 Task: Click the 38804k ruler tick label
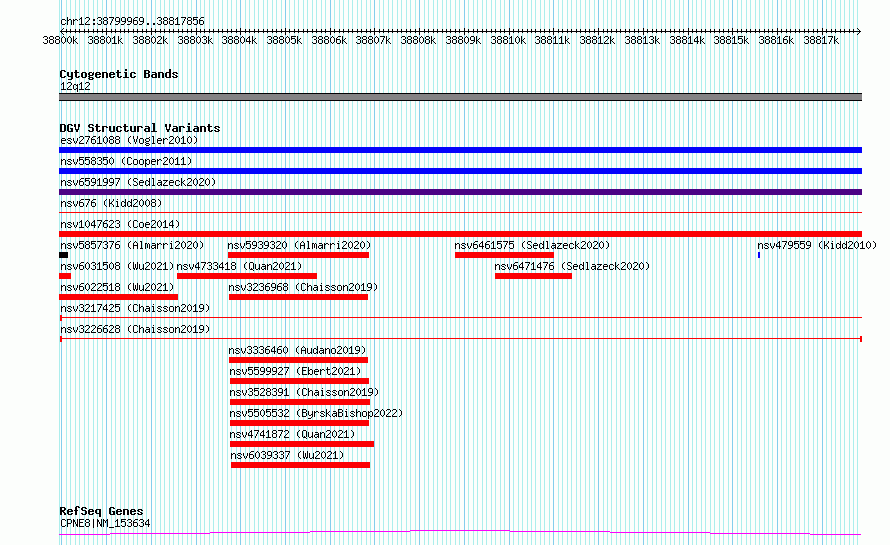(x=239, y=40)
